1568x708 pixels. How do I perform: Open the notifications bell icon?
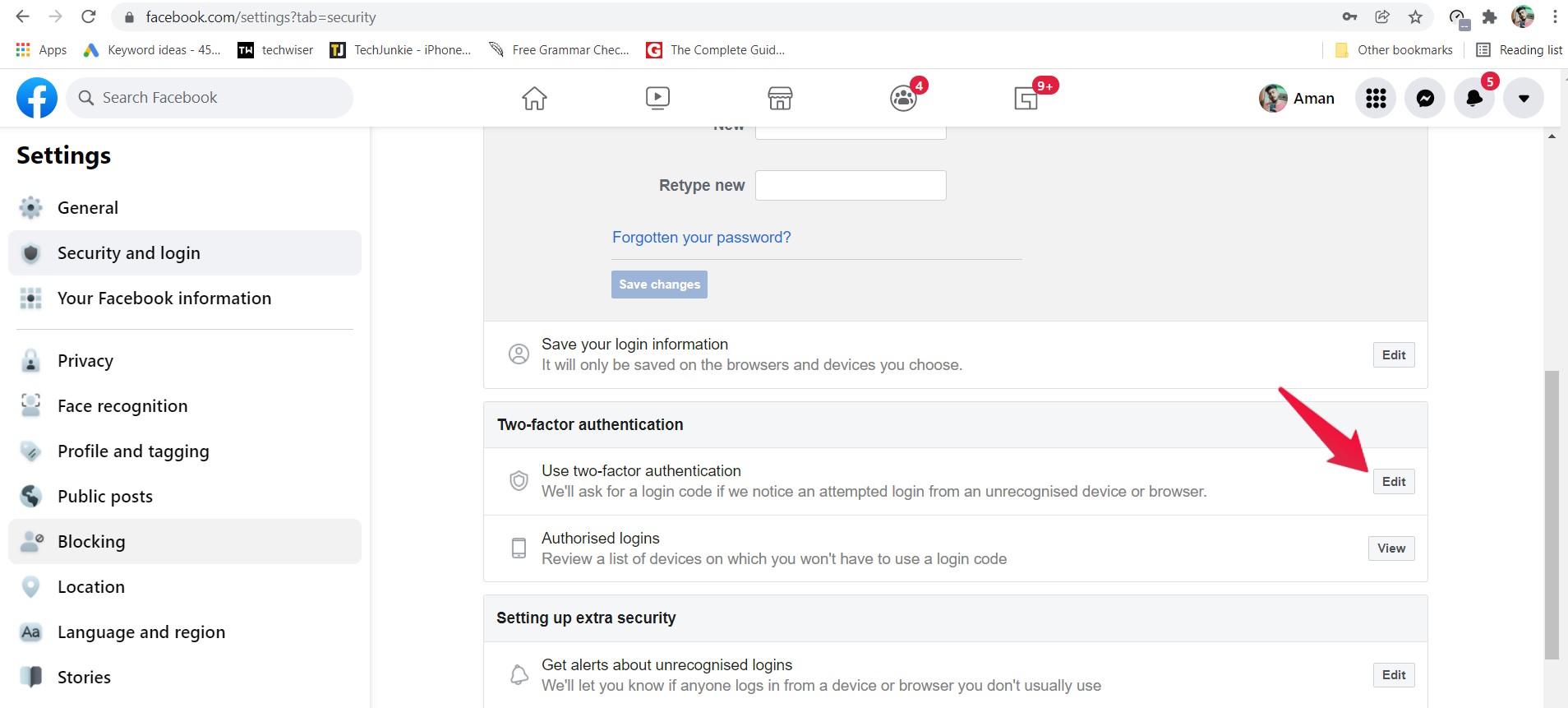point(1474,99)
